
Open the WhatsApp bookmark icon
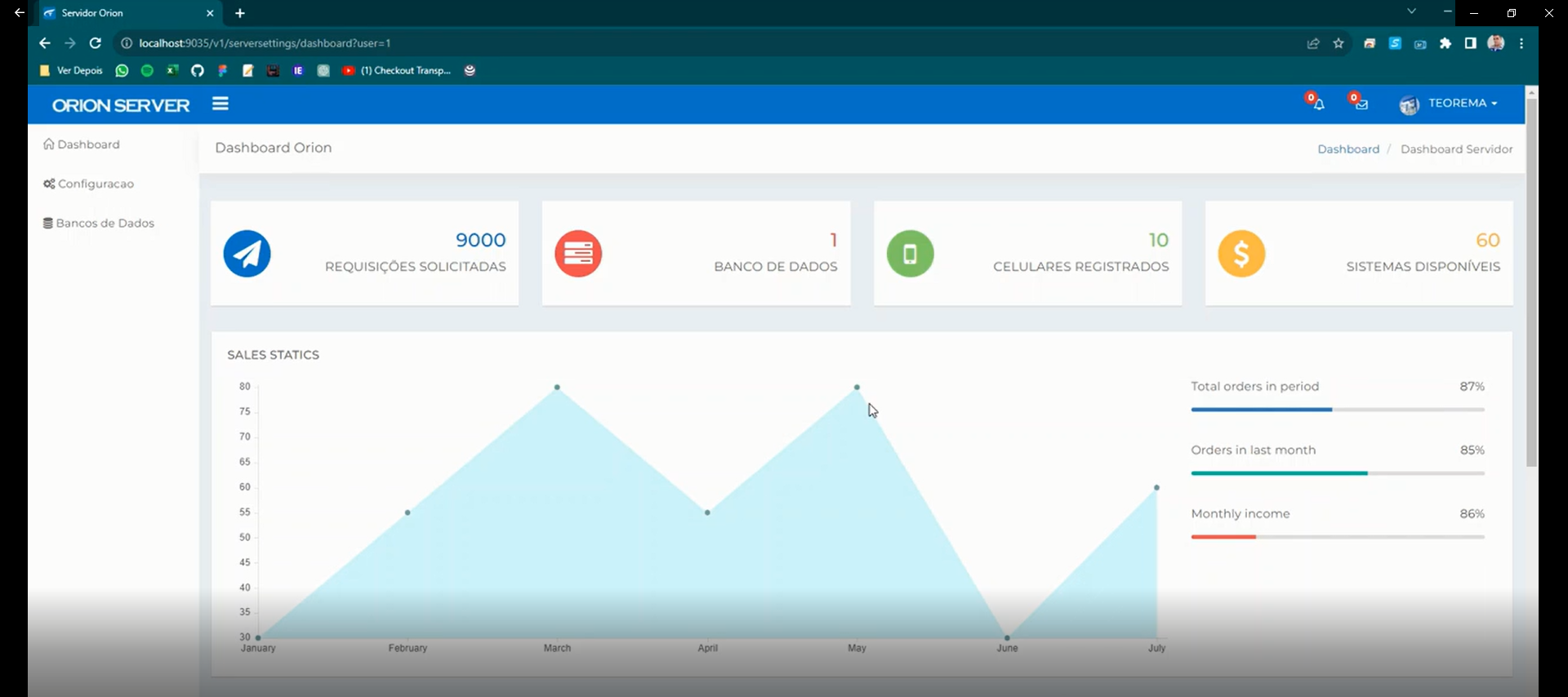pyautogui.click(x=122, y=71)
